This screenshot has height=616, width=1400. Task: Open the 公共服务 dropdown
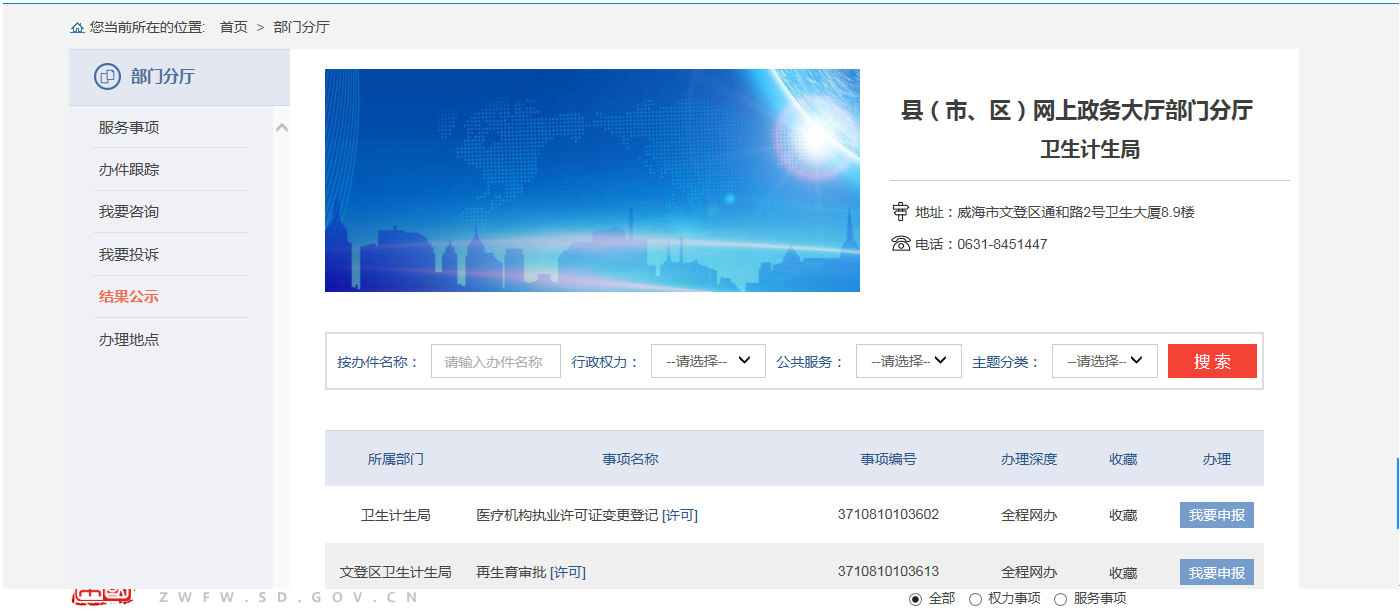(x=908, y=361)
